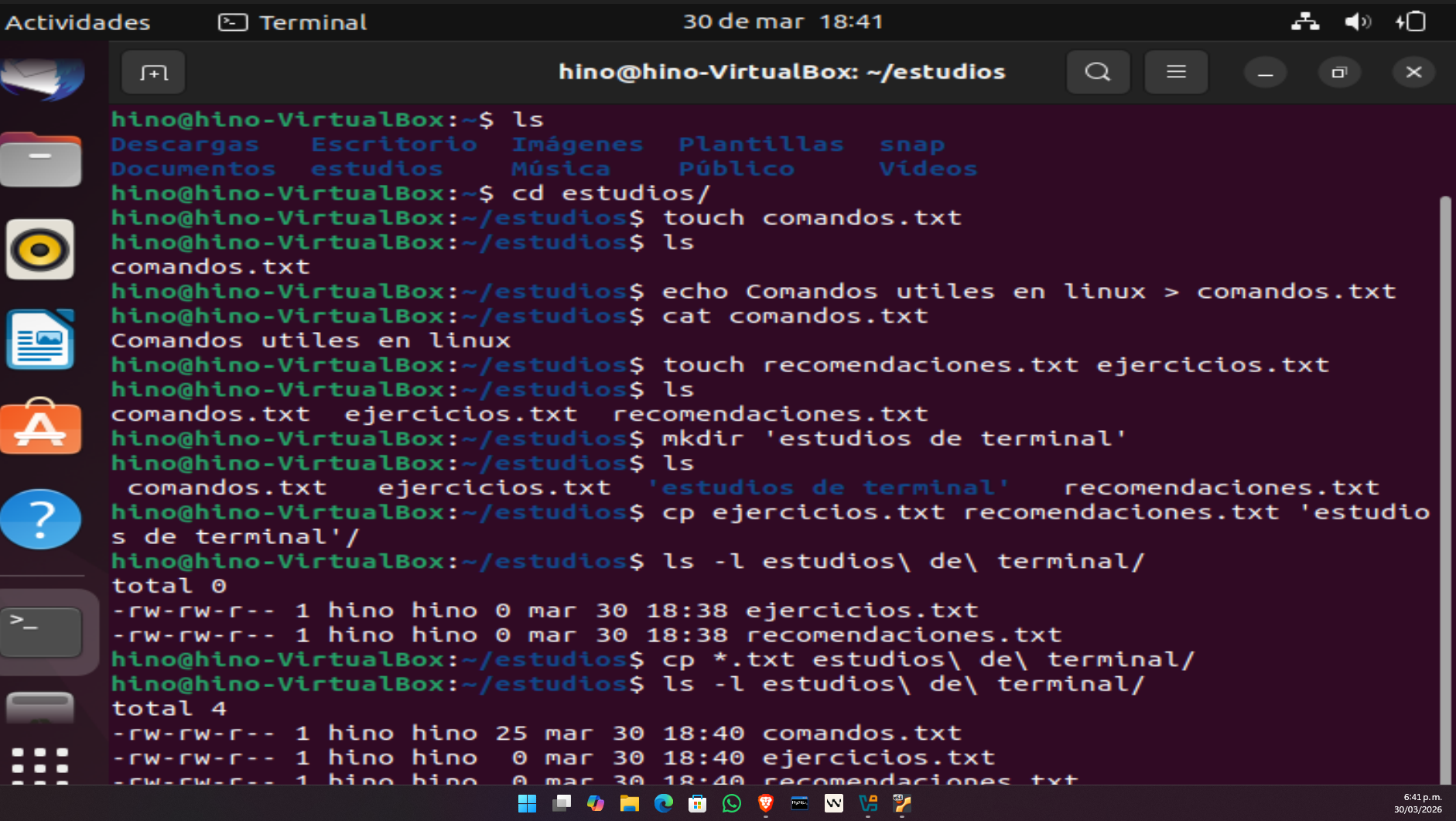The image size is (1456, 821).
Task: Open Windows Task View
Action: coord(562,804)
